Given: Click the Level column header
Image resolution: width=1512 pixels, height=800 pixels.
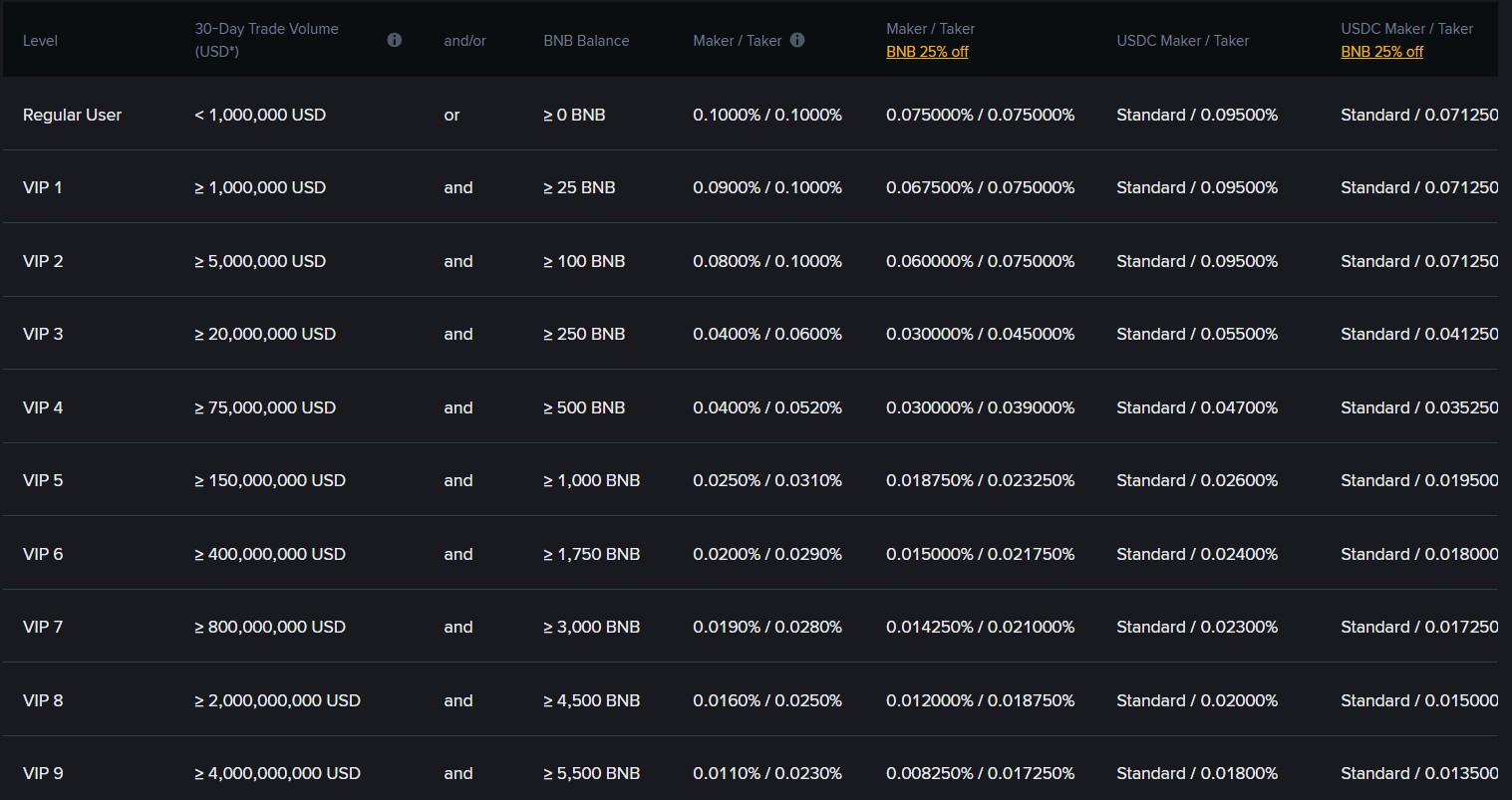Looking at the screenshot, I should pyautogui.click(x=40, y=41).
